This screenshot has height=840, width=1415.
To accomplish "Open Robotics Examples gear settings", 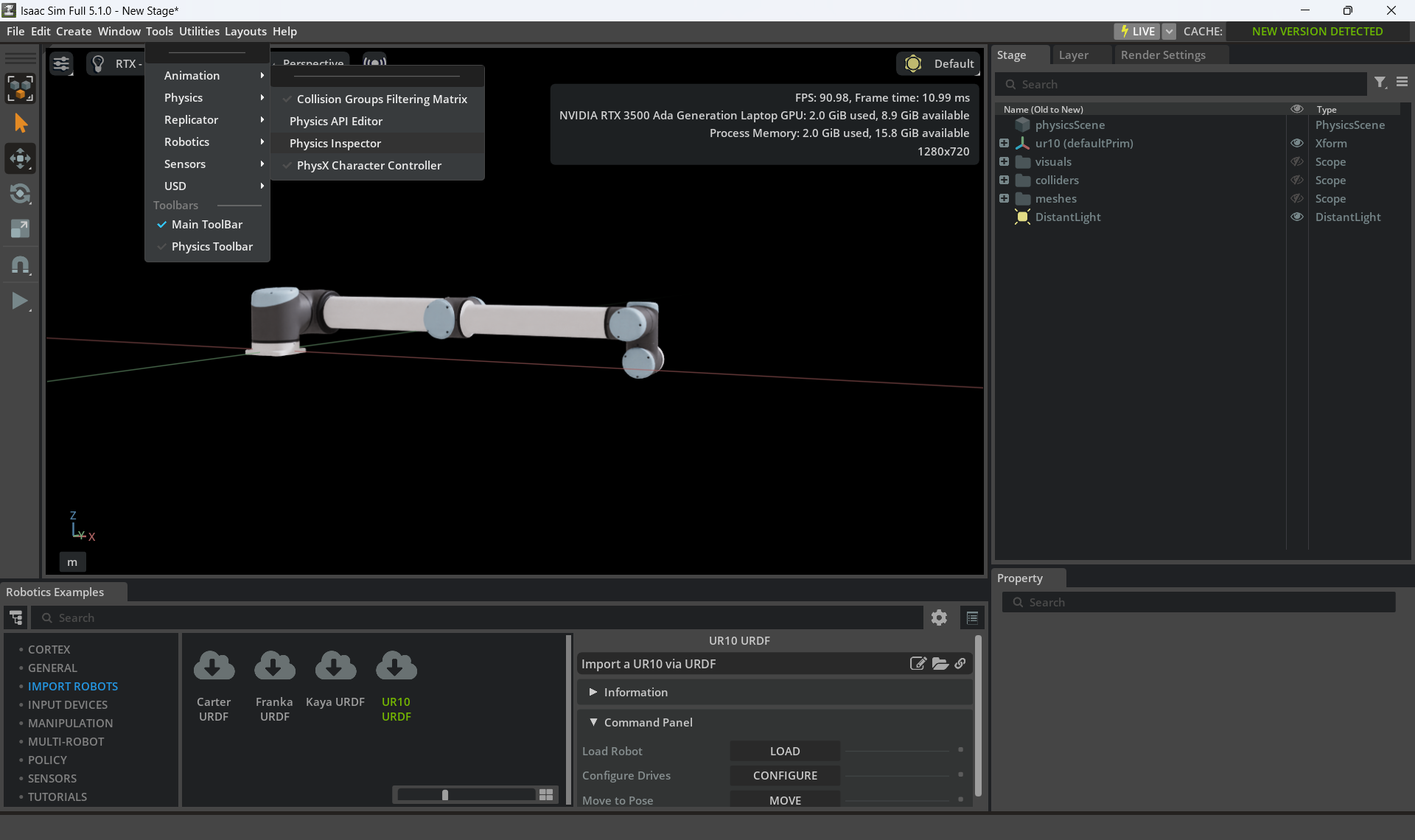I will [939, 617].
